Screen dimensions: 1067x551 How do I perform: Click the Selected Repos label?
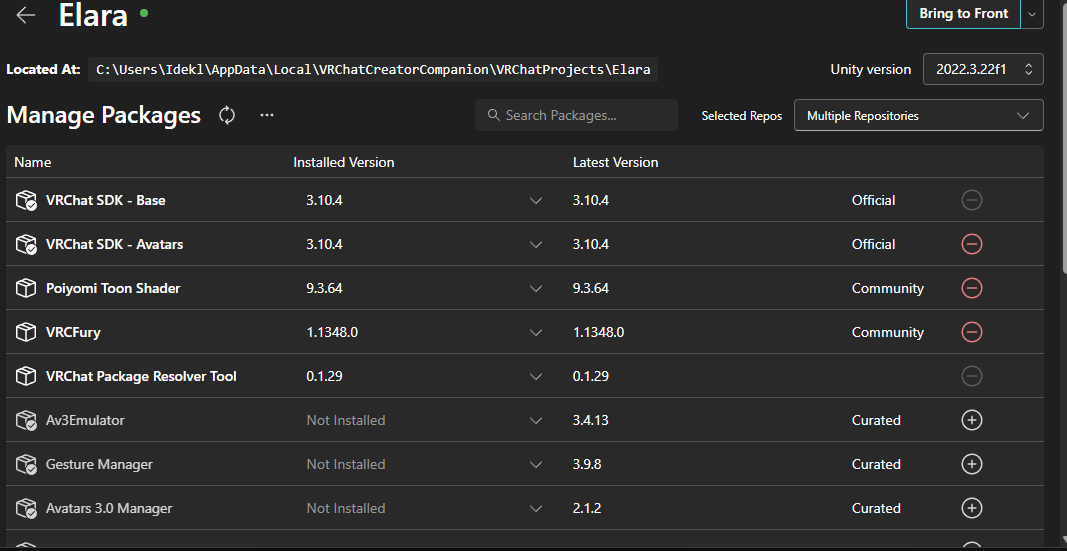pyautogui.click(x=742, y=116)
